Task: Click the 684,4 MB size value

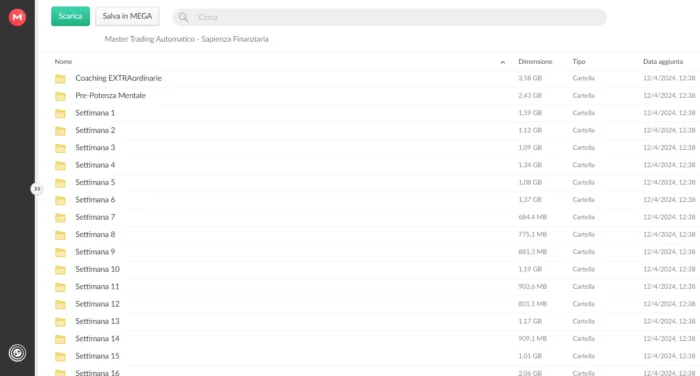Action: (x=533, y=217)
